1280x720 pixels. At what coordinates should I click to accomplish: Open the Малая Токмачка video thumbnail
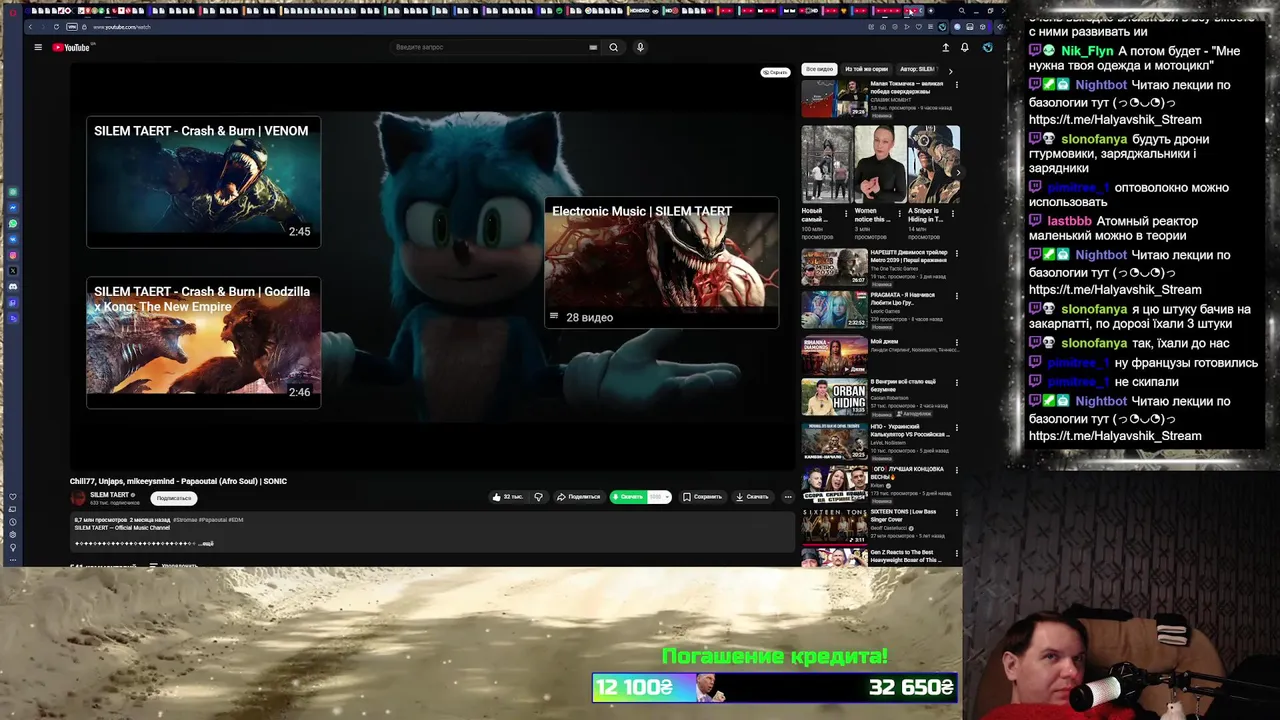[x=834, y=99]
